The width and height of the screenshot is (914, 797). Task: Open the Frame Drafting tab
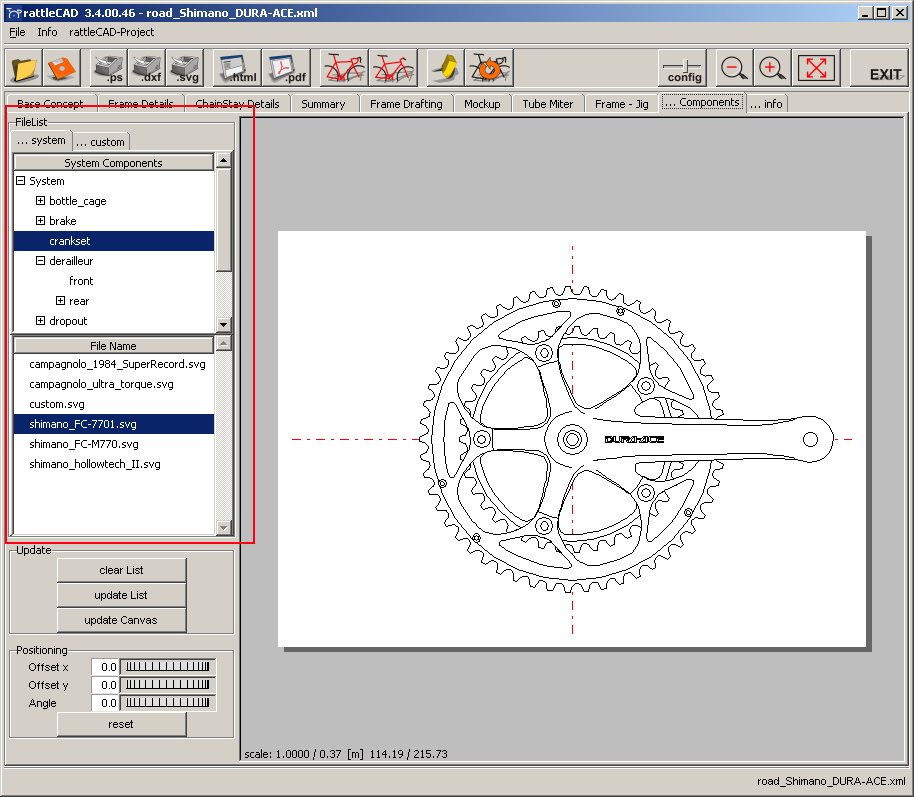pos(406,104)
